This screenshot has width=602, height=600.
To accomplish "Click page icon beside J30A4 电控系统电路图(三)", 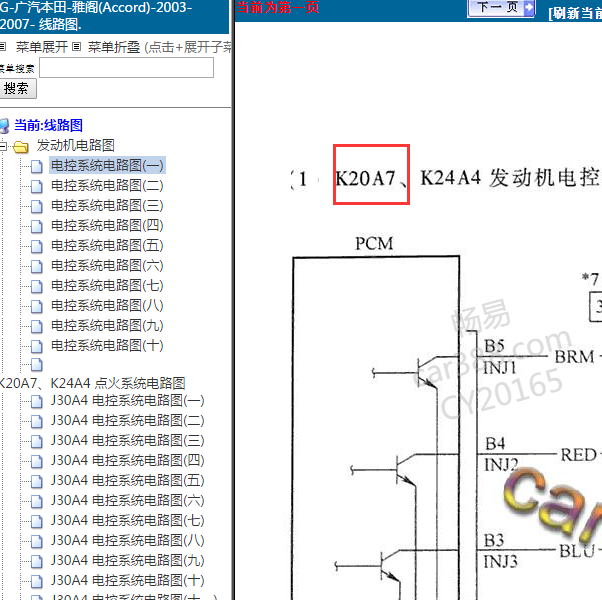I will (x=36, y=441).
